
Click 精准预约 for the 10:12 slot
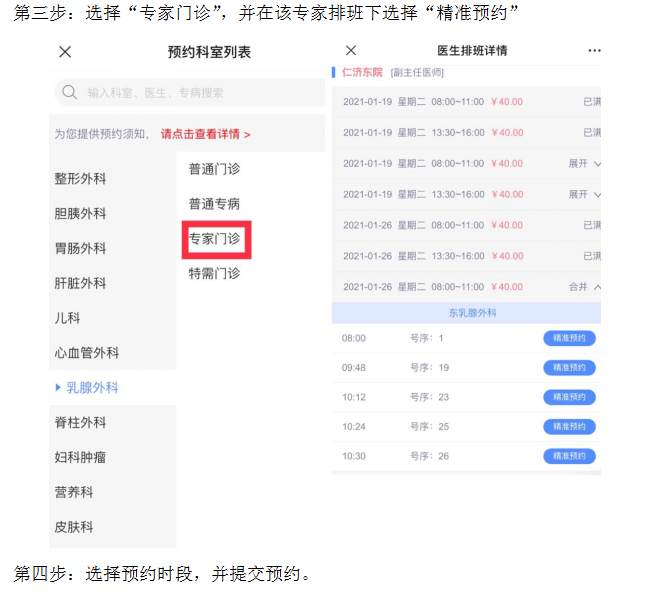tap(569, 397)
